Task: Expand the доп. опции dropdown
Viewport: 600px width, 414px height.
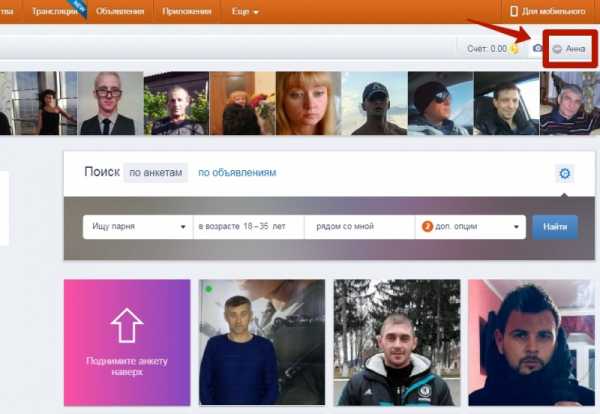Action: [470, 227]
